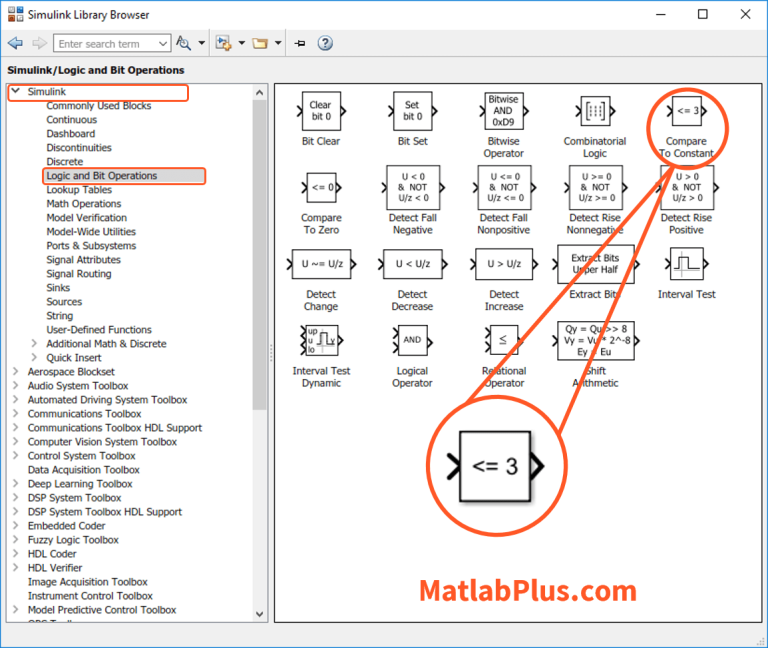This screenshot has width=768, height=648.
Task: Open help with the question mark icon
Action: 325,43
